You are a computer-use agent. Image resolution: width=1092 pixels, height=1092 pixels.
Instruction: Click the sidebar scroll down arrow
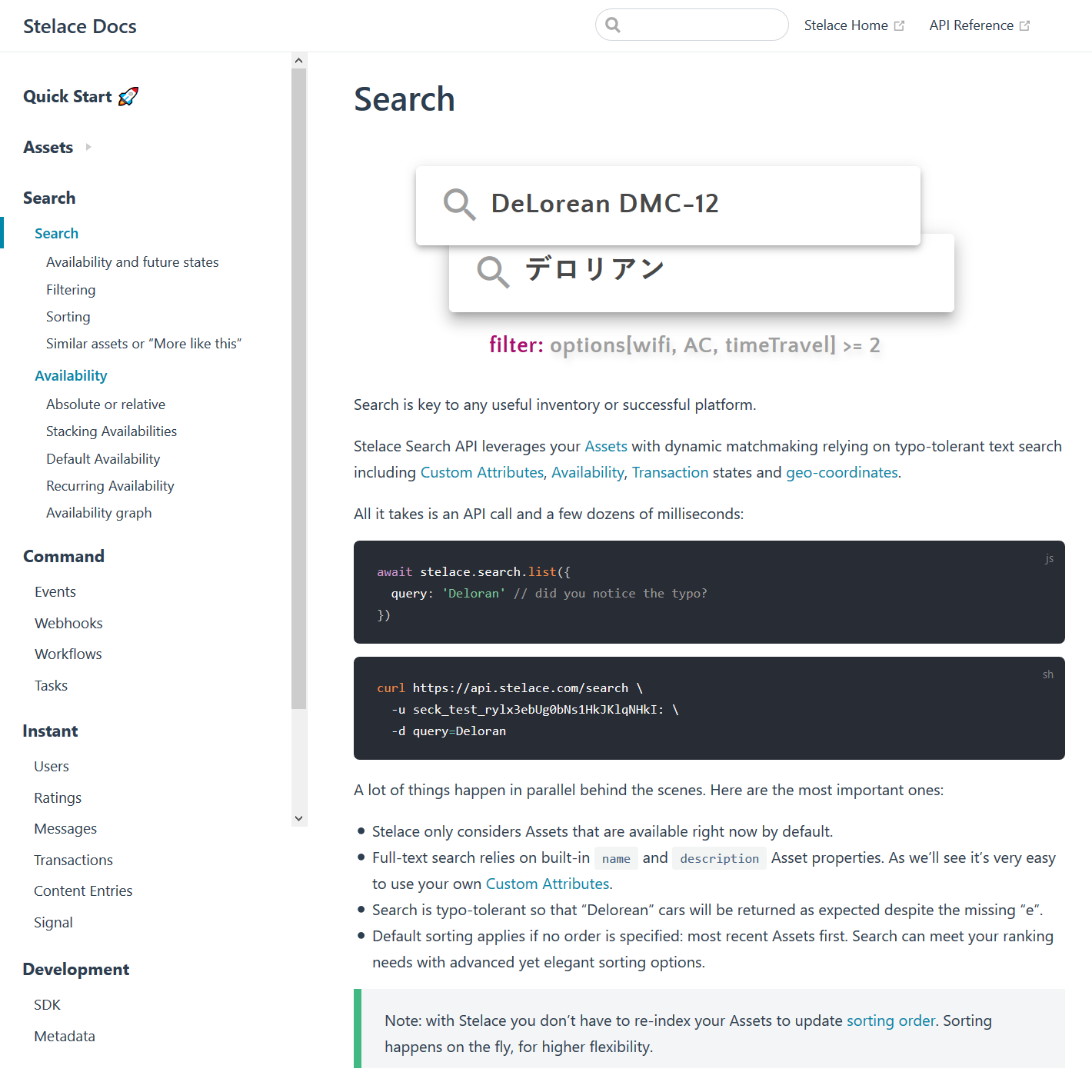pyautogui.click(x=299, y=819)
